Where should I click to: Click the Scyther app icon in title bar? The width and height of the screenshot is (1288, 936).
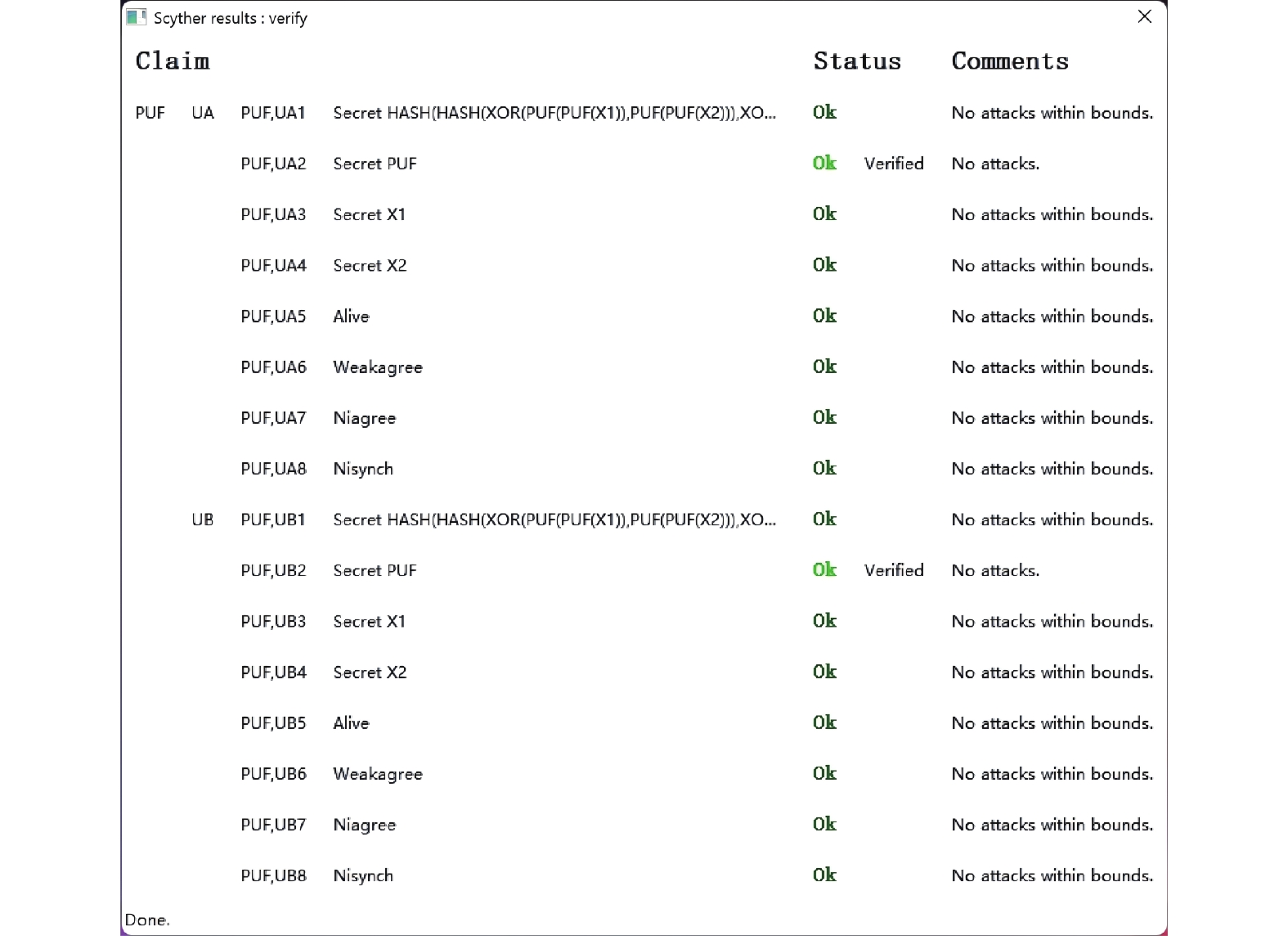pyautogui.click(x=137, y=17)
